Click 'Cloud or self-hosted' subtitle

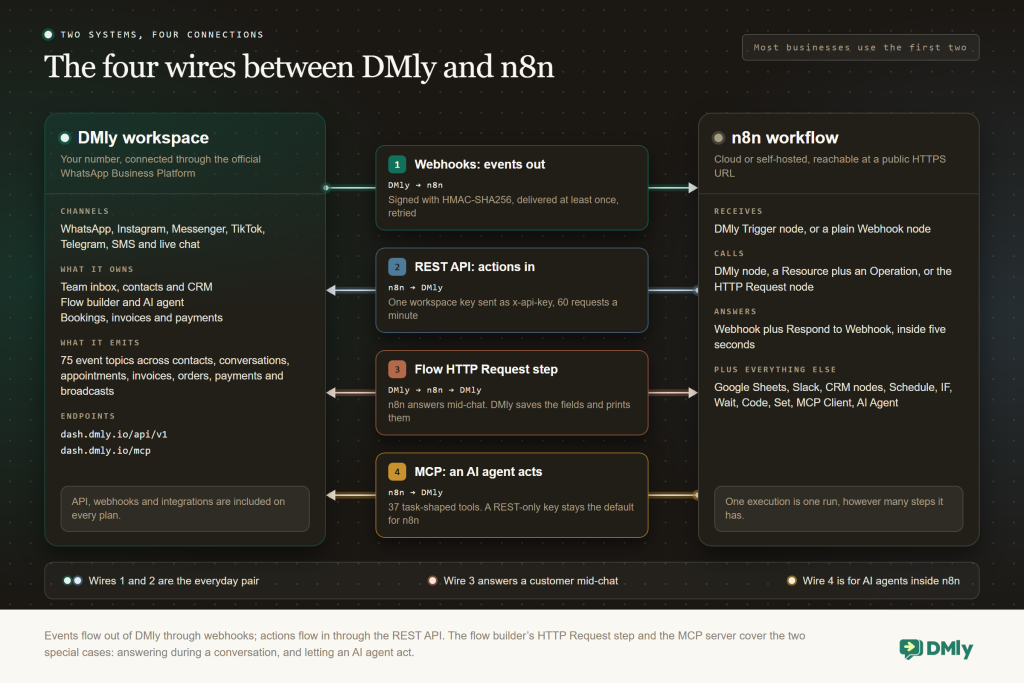coord(829,166)
